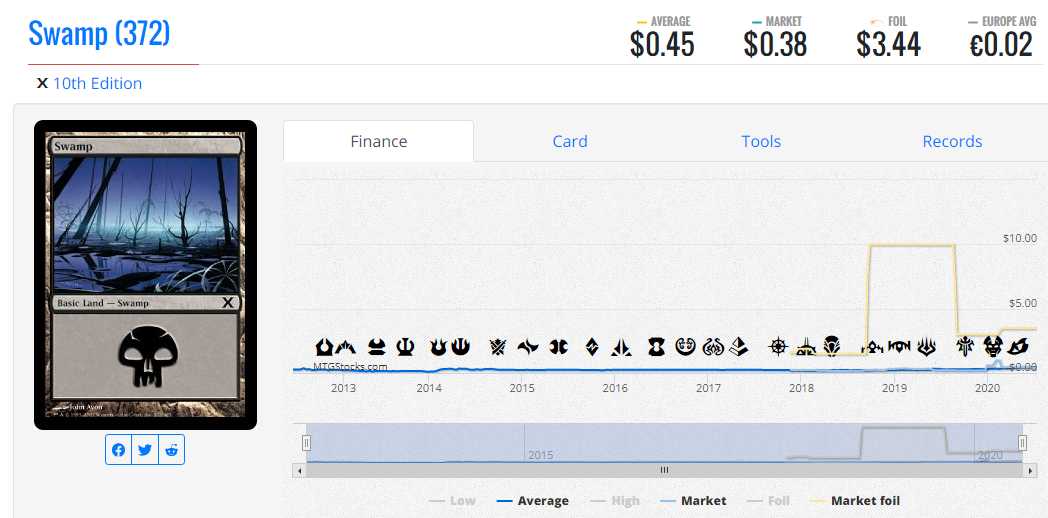Click the Rivals of Ixalan marker
Image resolution: width=1048 pixels, height=518 pixels.
tap(807, 347)
